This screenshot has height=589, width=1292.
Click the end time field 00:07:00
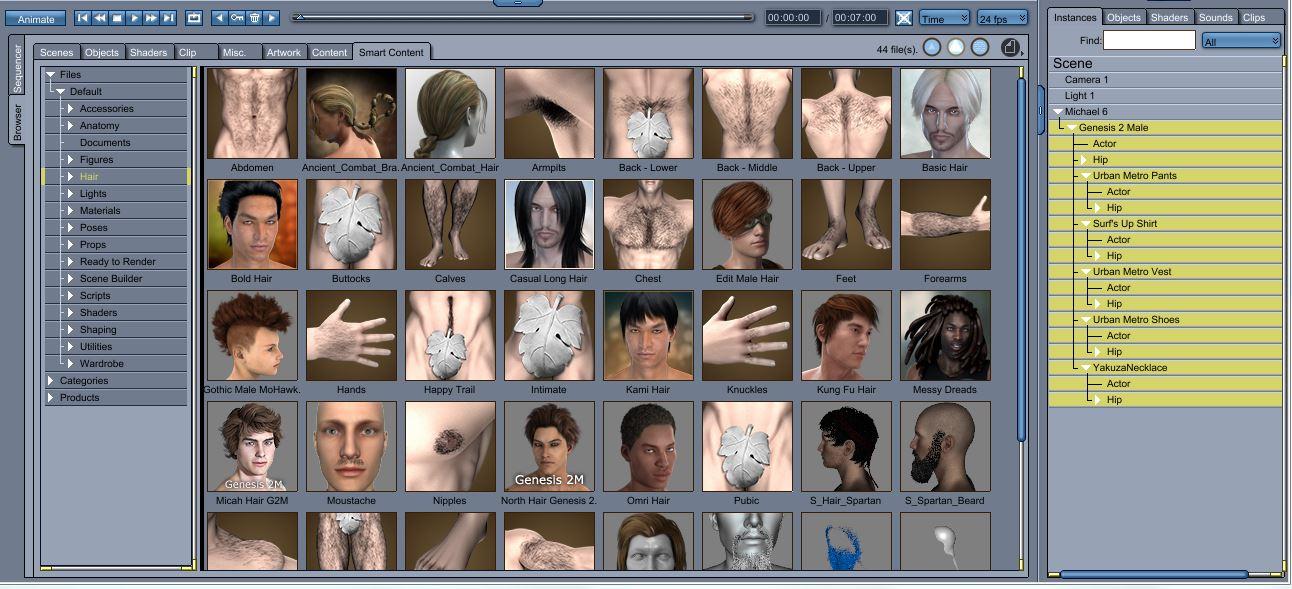click(860, 18)
